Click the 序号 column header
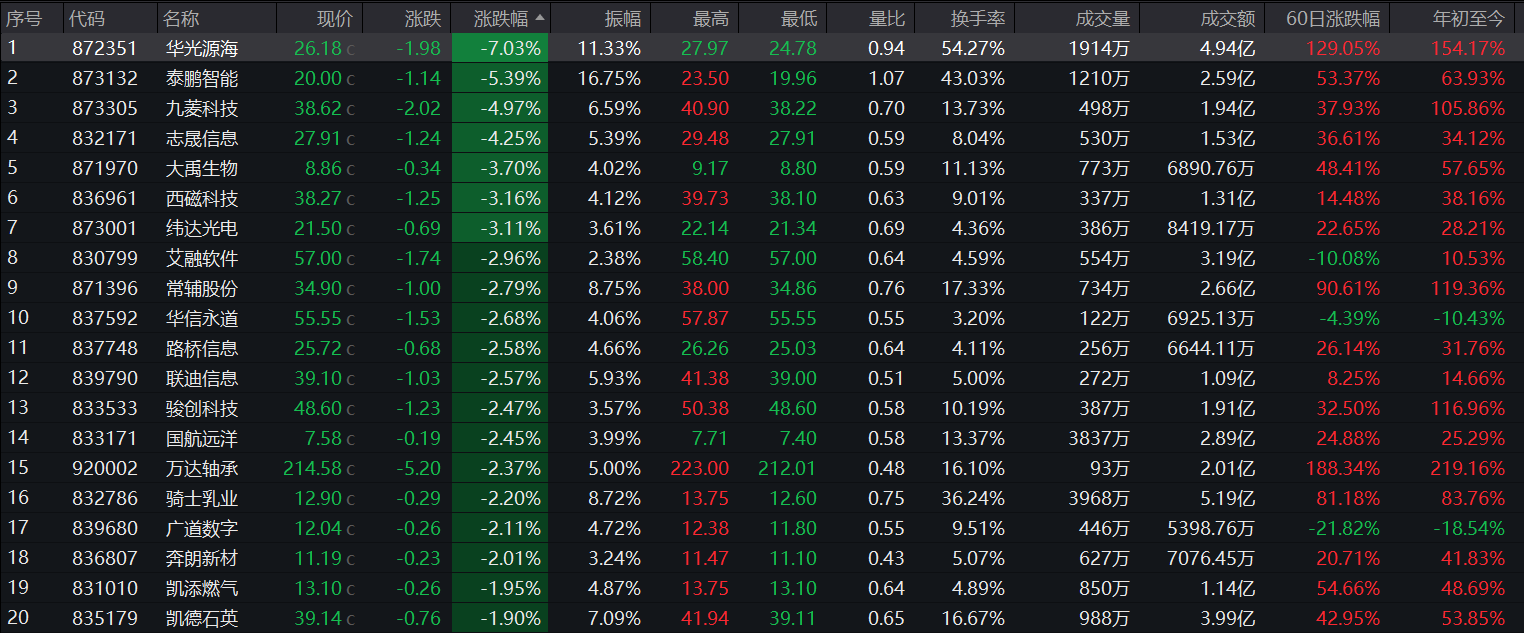Screen dimensions: 1524x633 click(24, 18)
